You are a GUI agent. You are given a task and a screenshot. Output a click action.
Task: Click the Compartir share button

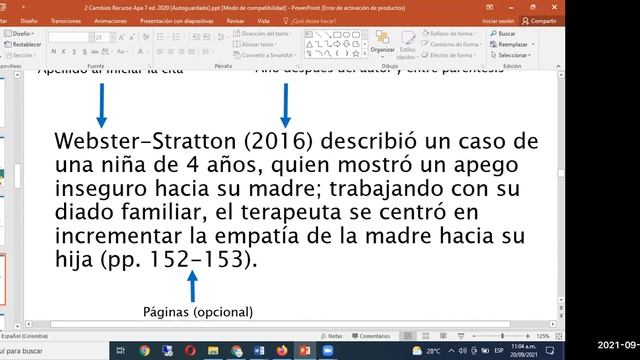pyautogui.click(x=540, y=21)
